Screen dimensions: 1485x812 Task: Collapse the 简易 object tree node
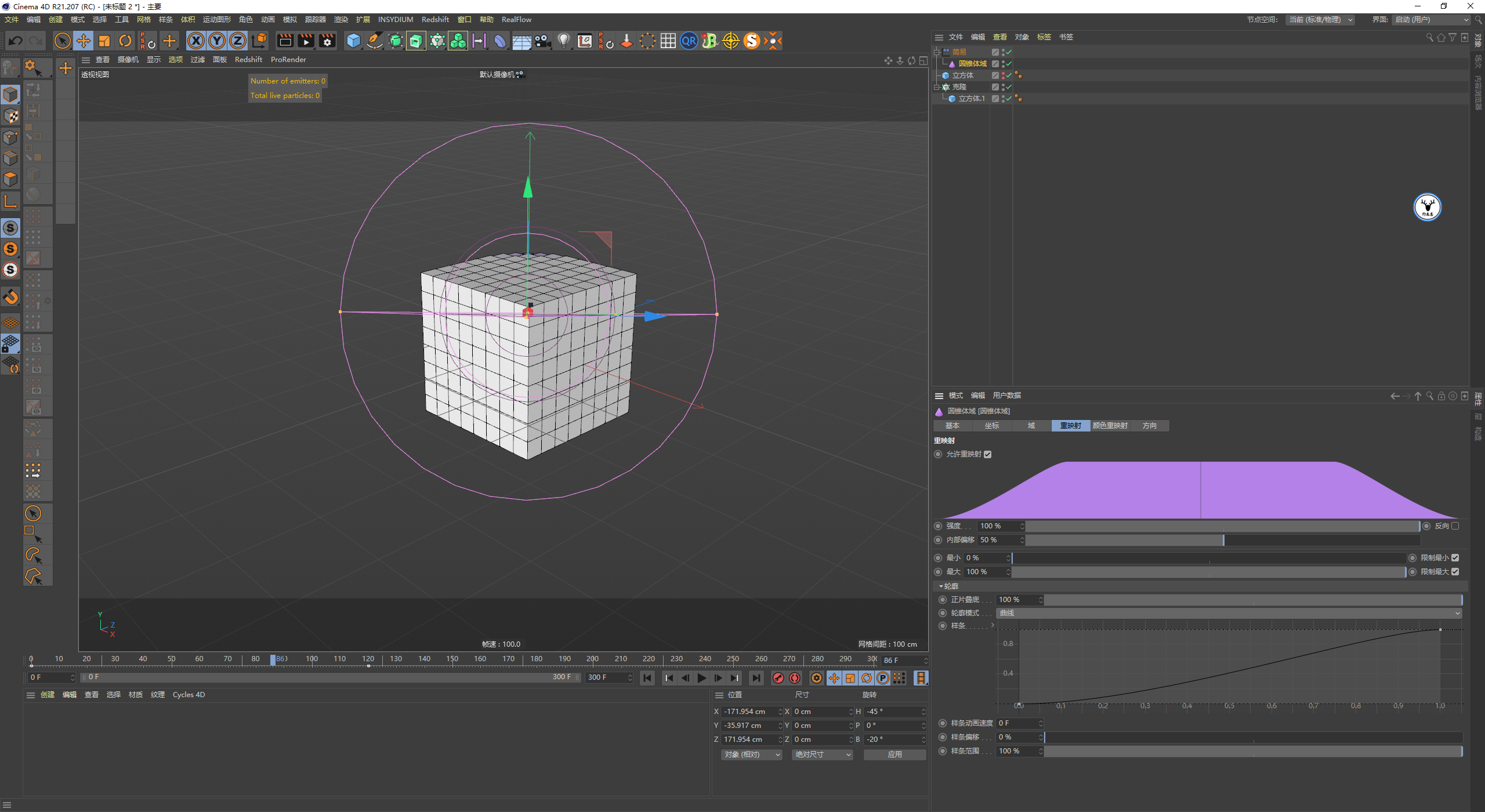[936, 52]
